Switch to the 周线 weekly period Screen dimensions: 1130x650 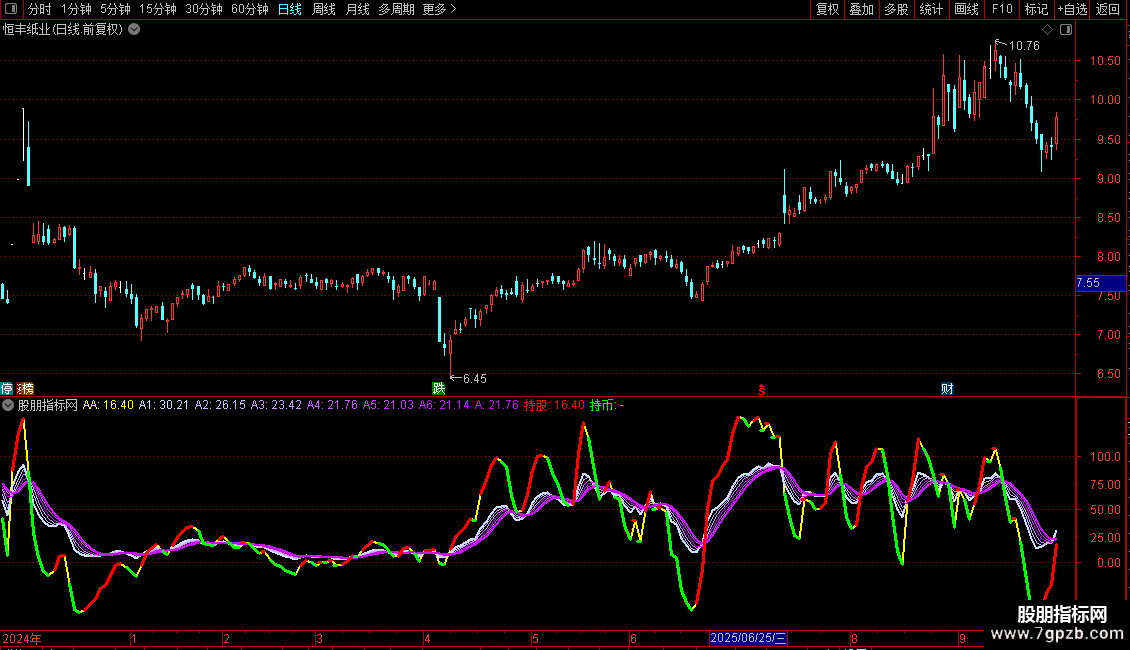point(324,9)
